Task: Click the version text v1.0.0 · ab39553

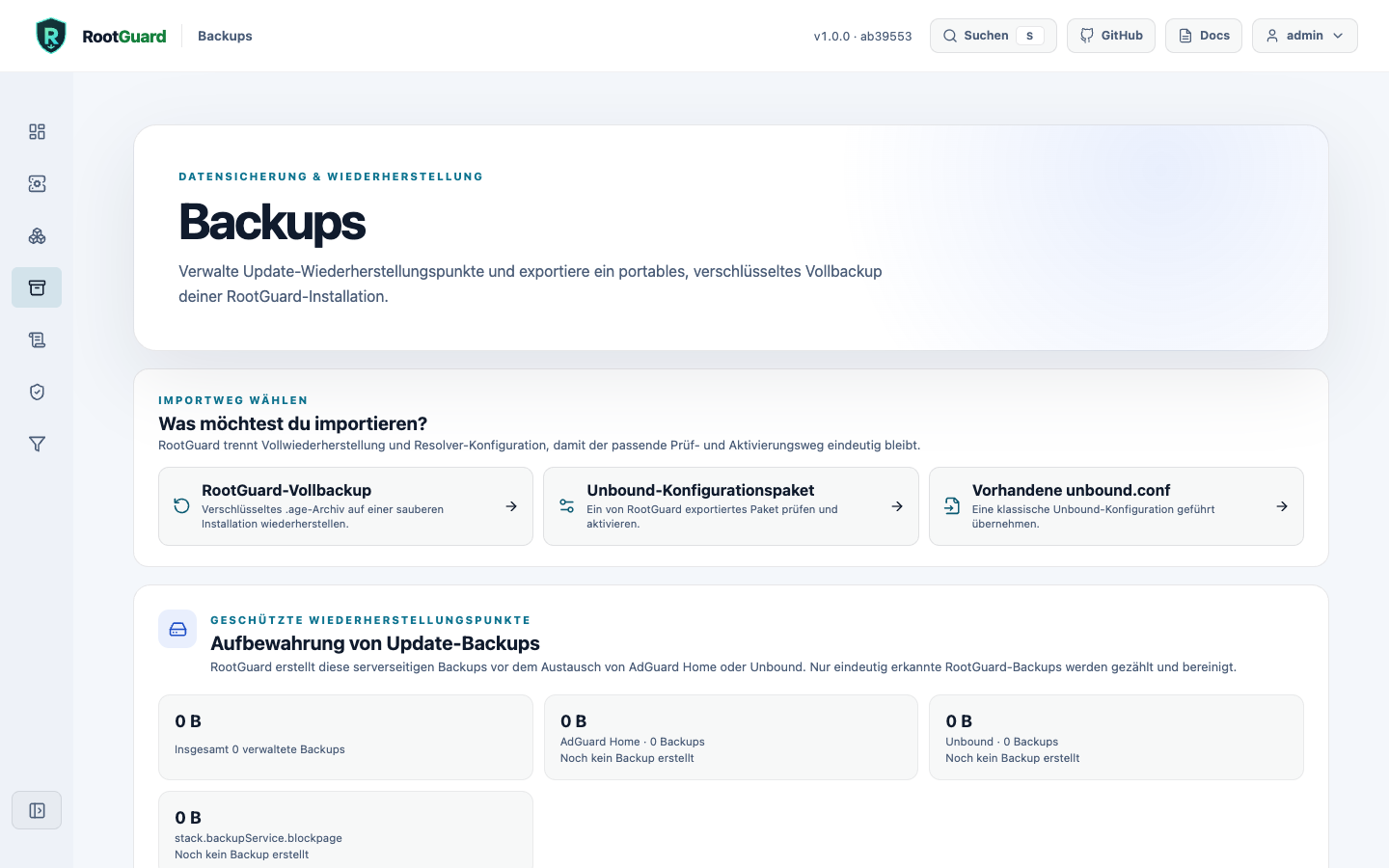Action: pyautogui.click(x=862, y=36)
